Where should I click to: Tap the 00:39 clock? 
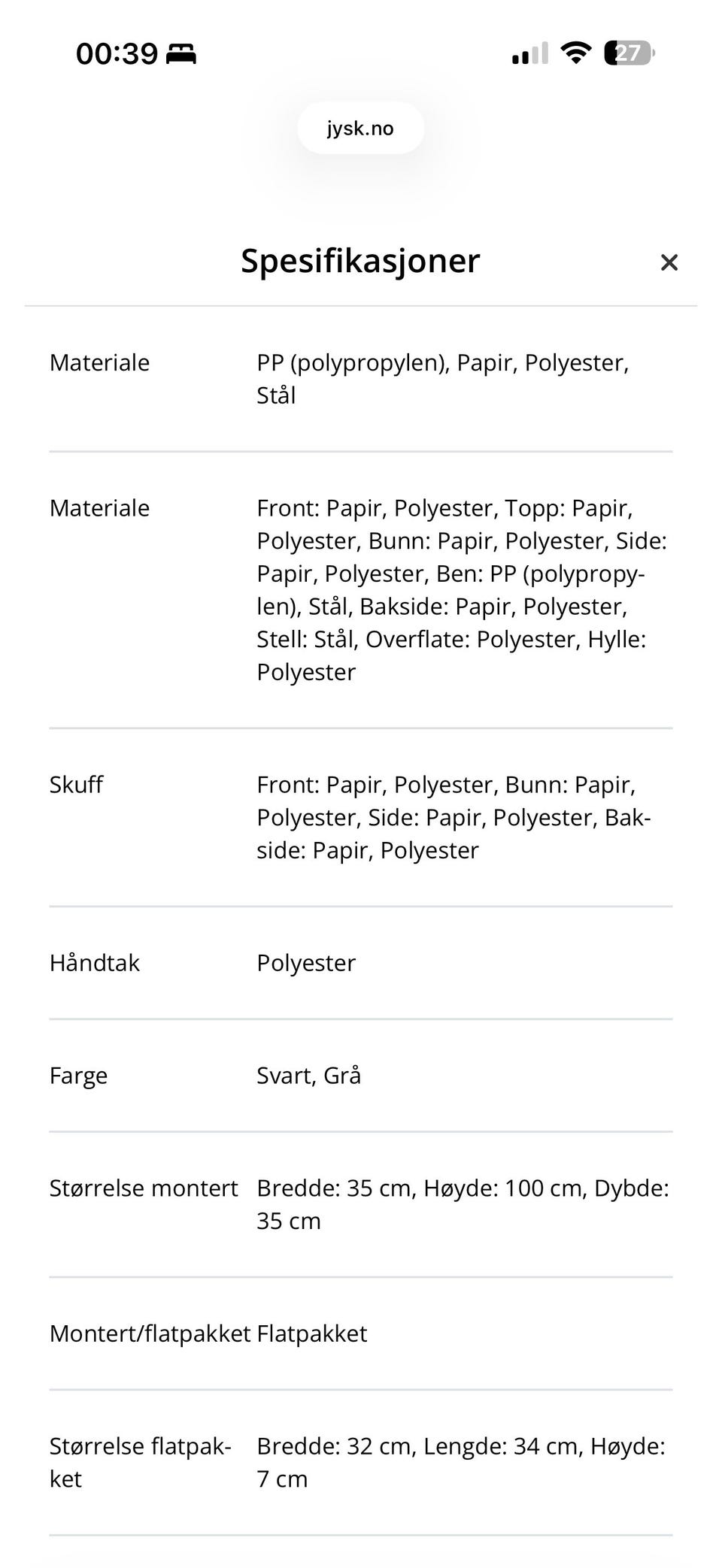point(117,54)
